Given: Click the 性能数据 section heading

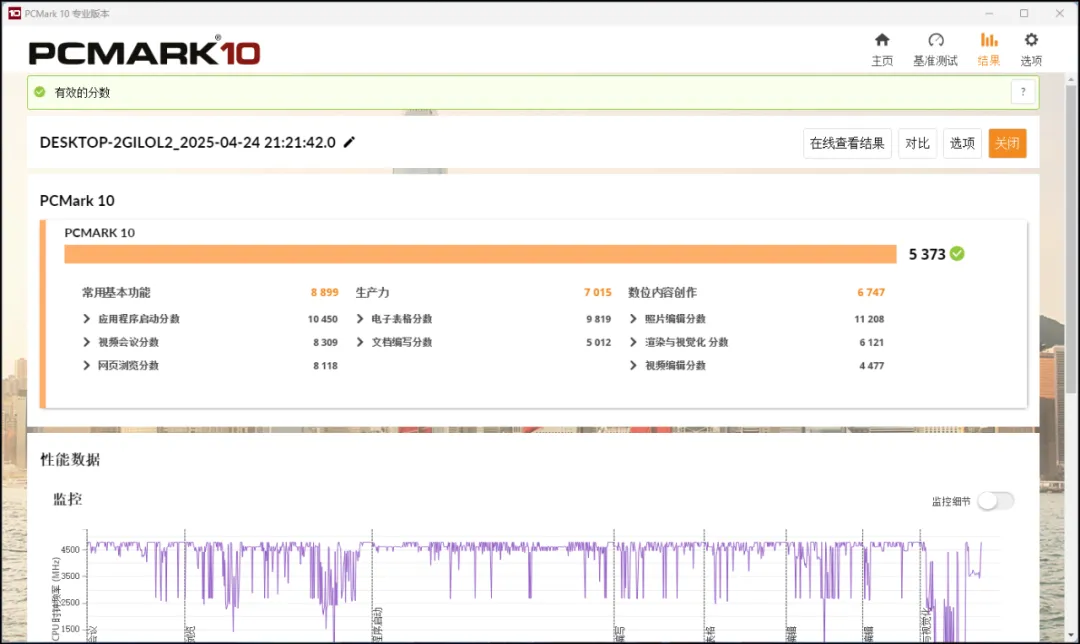Looking at the screenshot, I should click(x=70, y=459).
